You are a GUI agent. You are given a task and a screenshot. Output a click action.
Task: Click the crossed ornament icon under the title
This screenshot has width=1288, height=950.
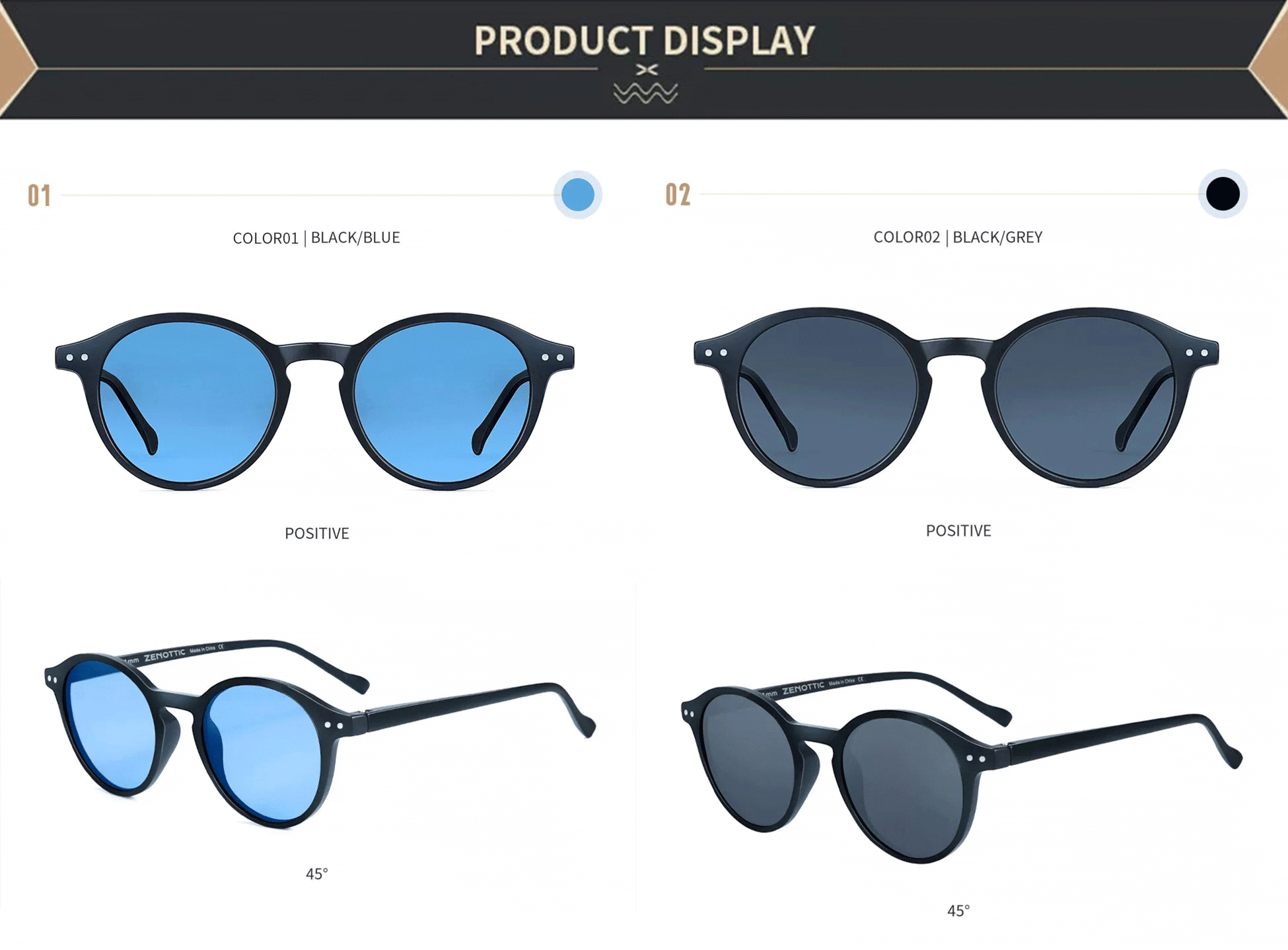[x=647, y=69]
